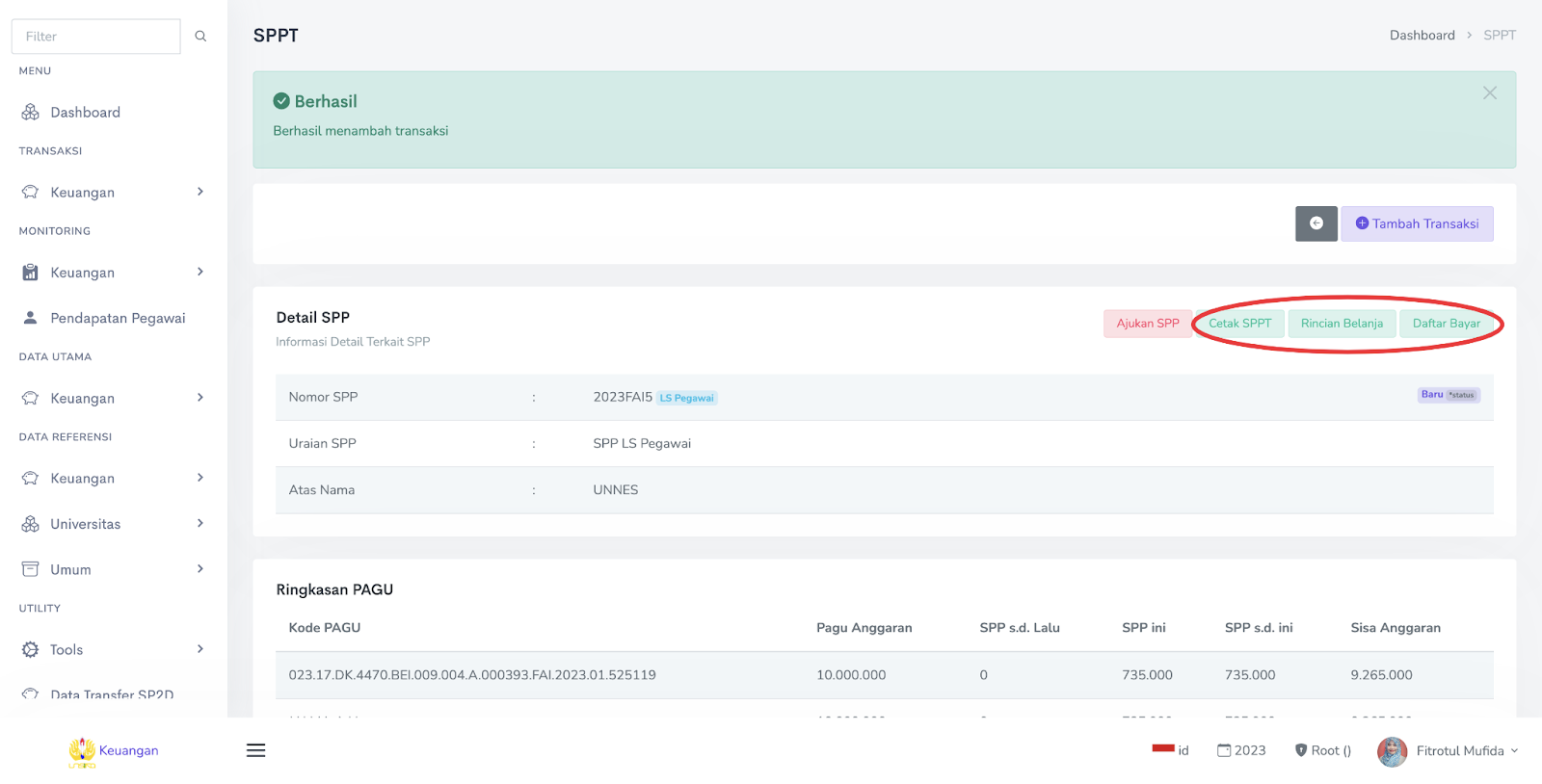
Task: Click the back arrow button
Action: [x=1316, y=223]
